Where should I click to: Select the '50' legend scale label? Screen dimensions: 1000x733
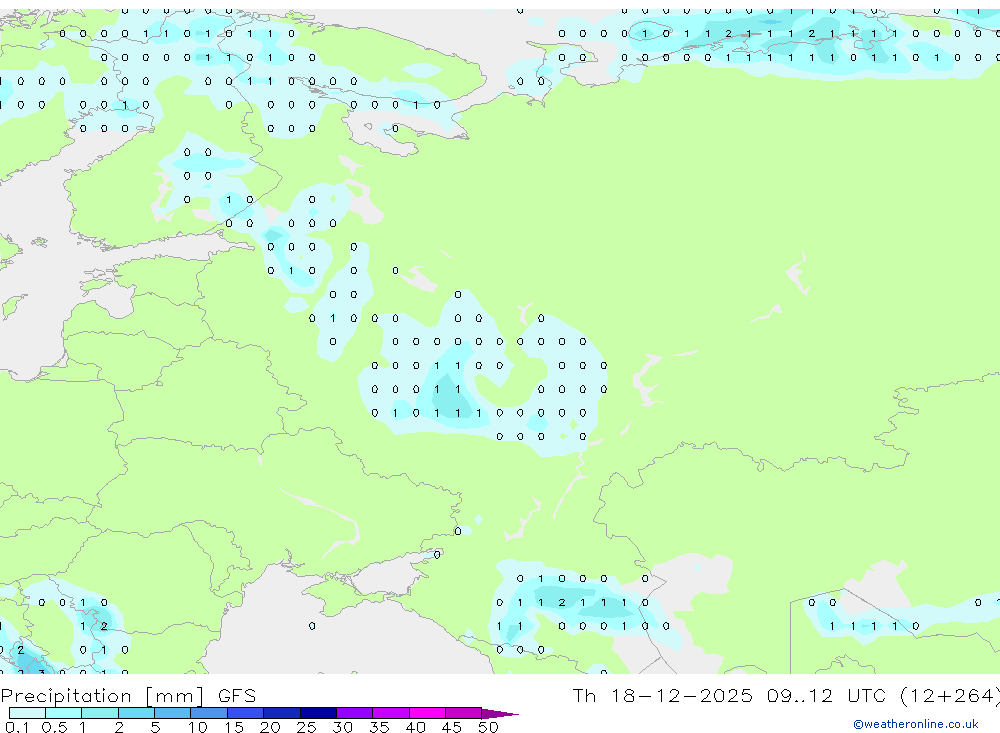coord(488,727)
